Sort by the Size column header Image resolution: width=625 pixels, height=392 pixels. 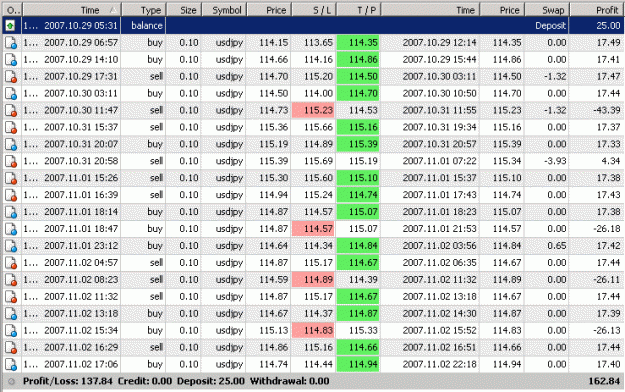[x=184, y=10]
